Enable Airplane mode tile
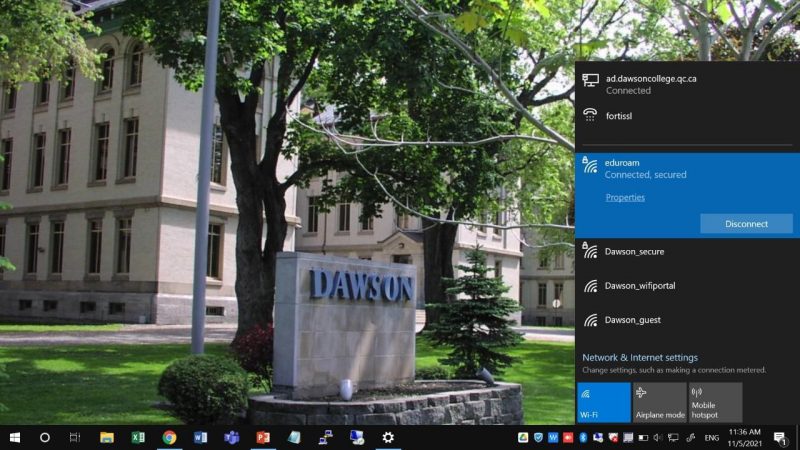The width and height of the screenshot is (800, 450). click(659, 402)
